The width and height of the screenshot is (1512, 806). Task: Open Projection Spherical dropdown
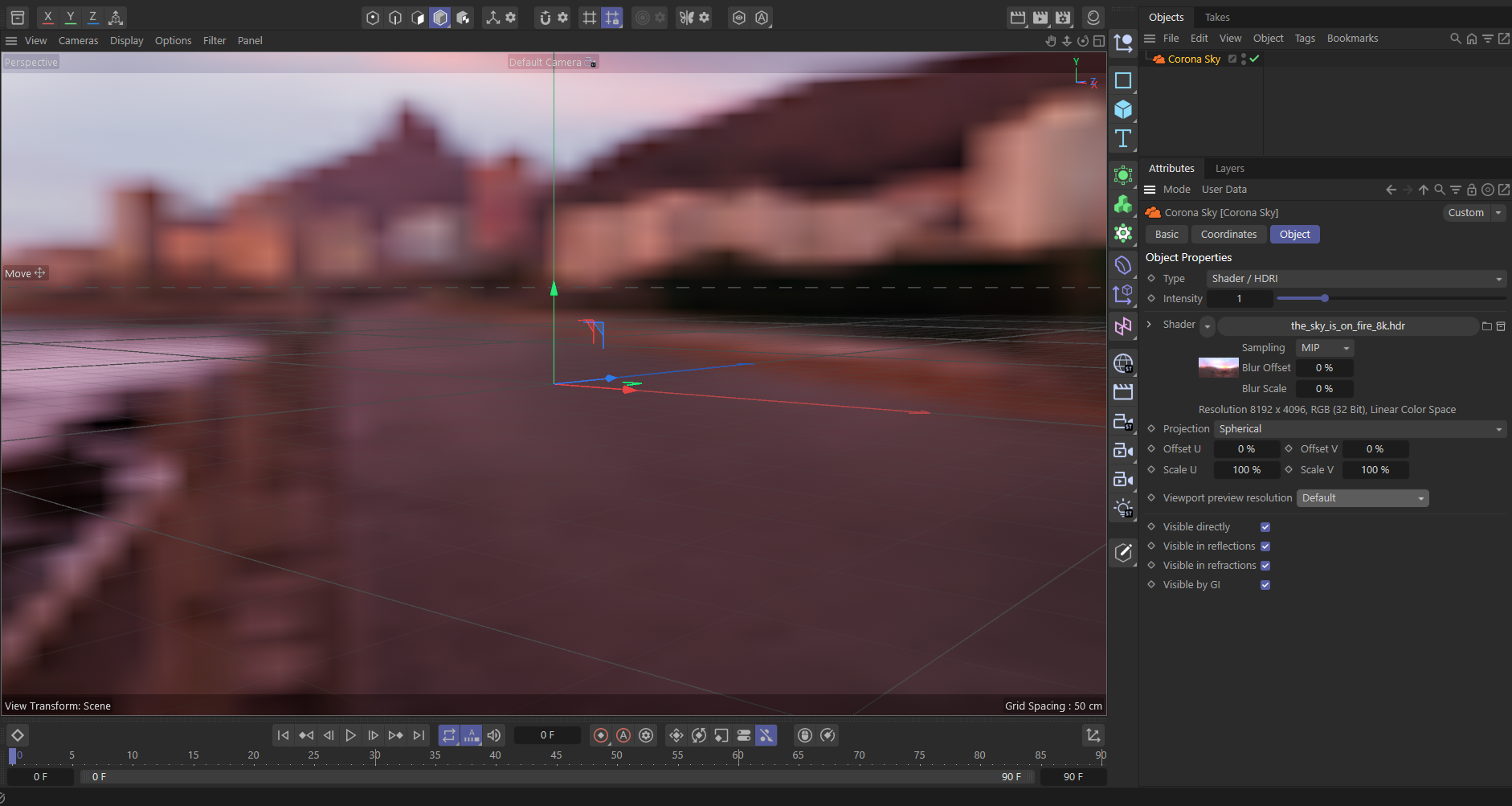point(1360,428)
